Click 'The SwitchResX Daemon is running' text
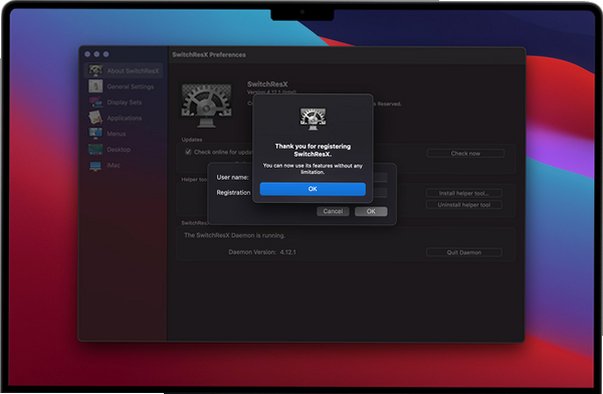 point(235,235)
